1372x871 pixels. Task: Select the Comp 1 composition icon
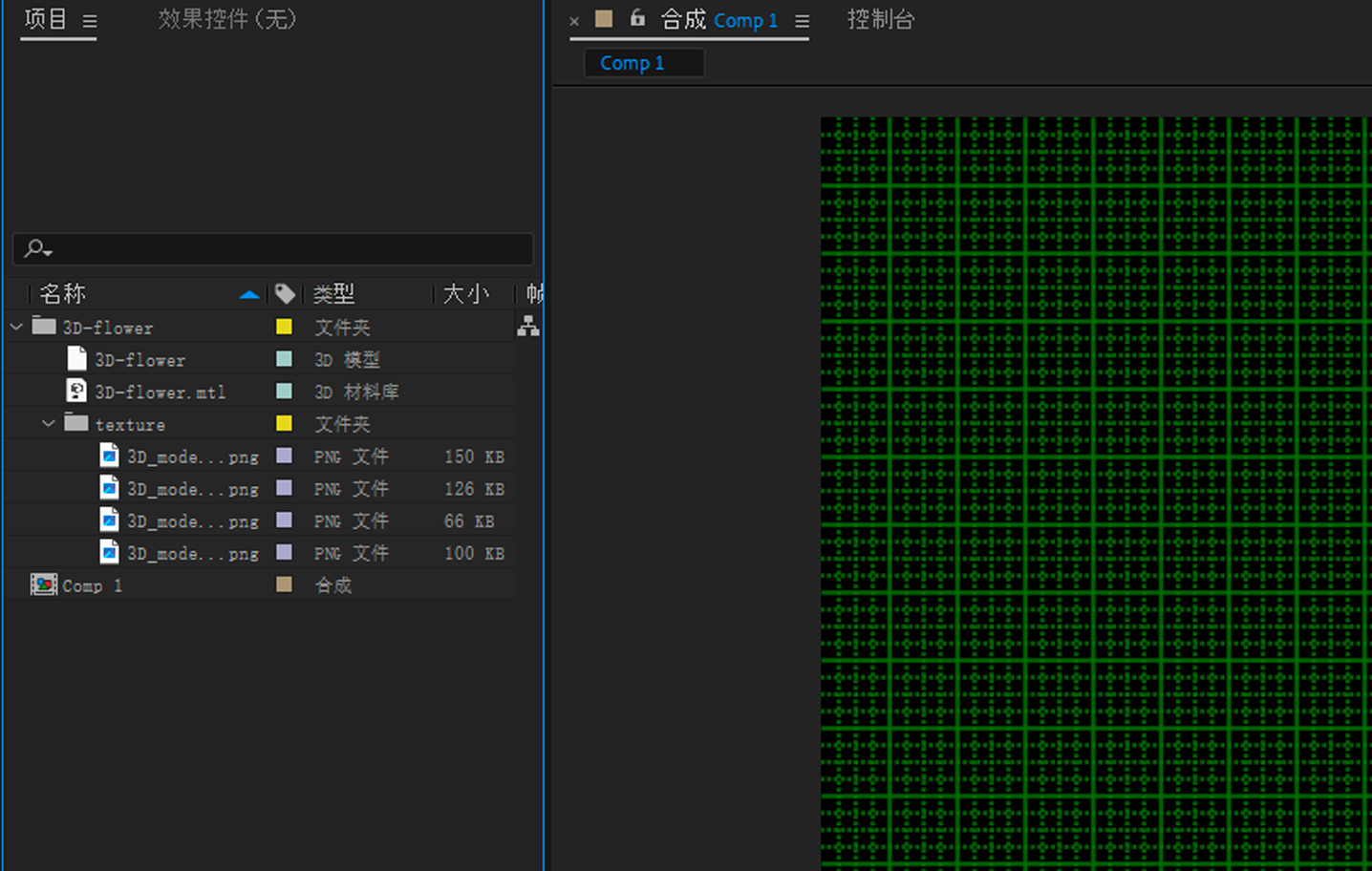tap(44, 584)
